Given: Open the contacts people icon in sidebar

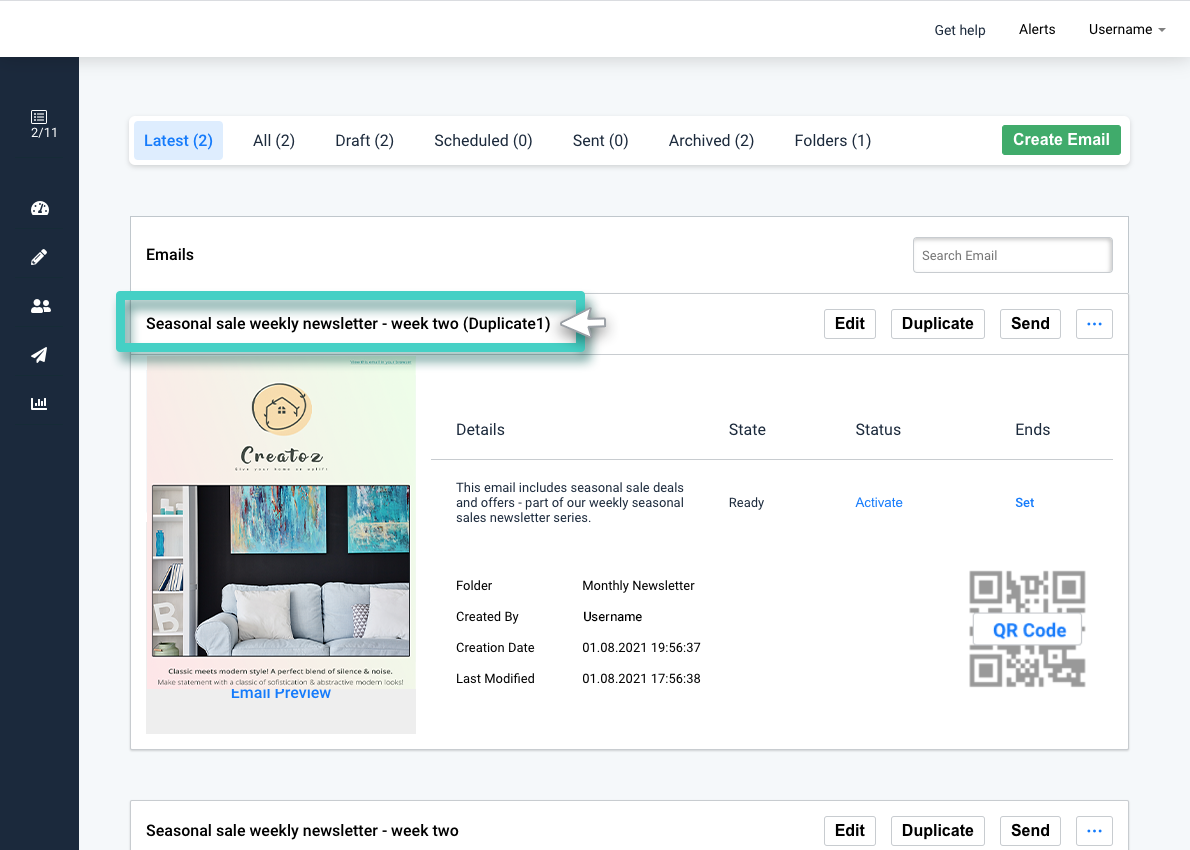Looking at the screenshot, I should pos(40,306).
